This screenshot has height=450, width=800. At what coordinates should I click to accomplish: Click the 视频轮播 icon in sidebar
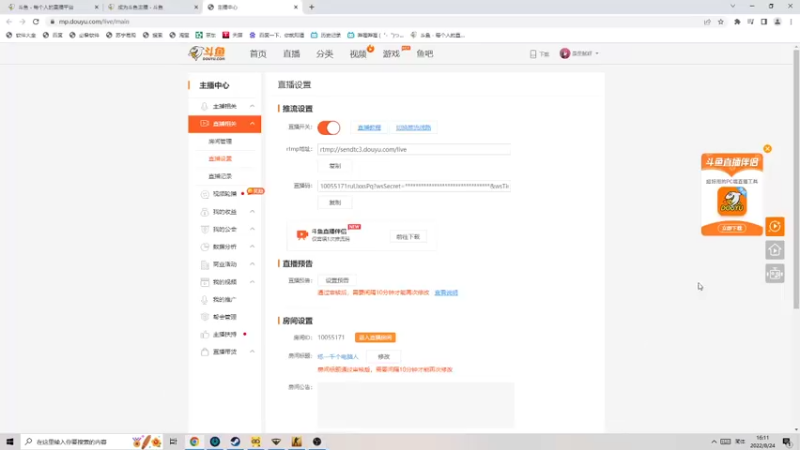205,194
